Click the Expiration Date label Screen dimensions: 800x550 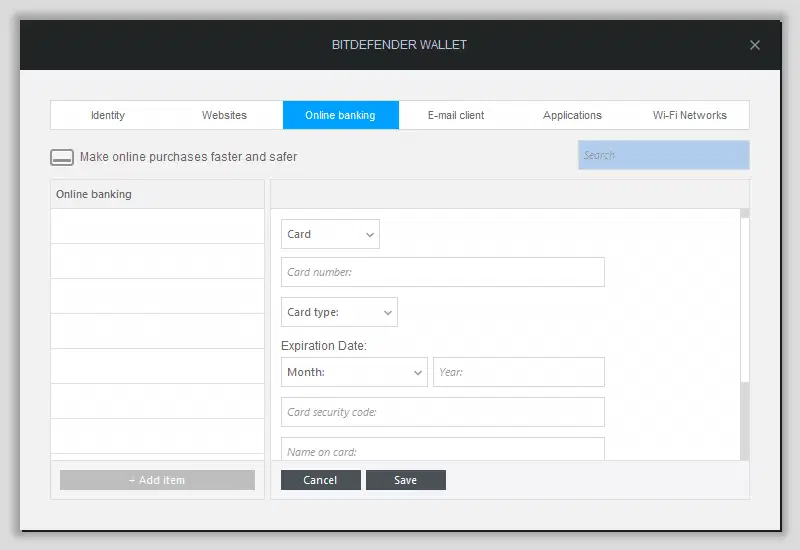click(x=324, y=346)
